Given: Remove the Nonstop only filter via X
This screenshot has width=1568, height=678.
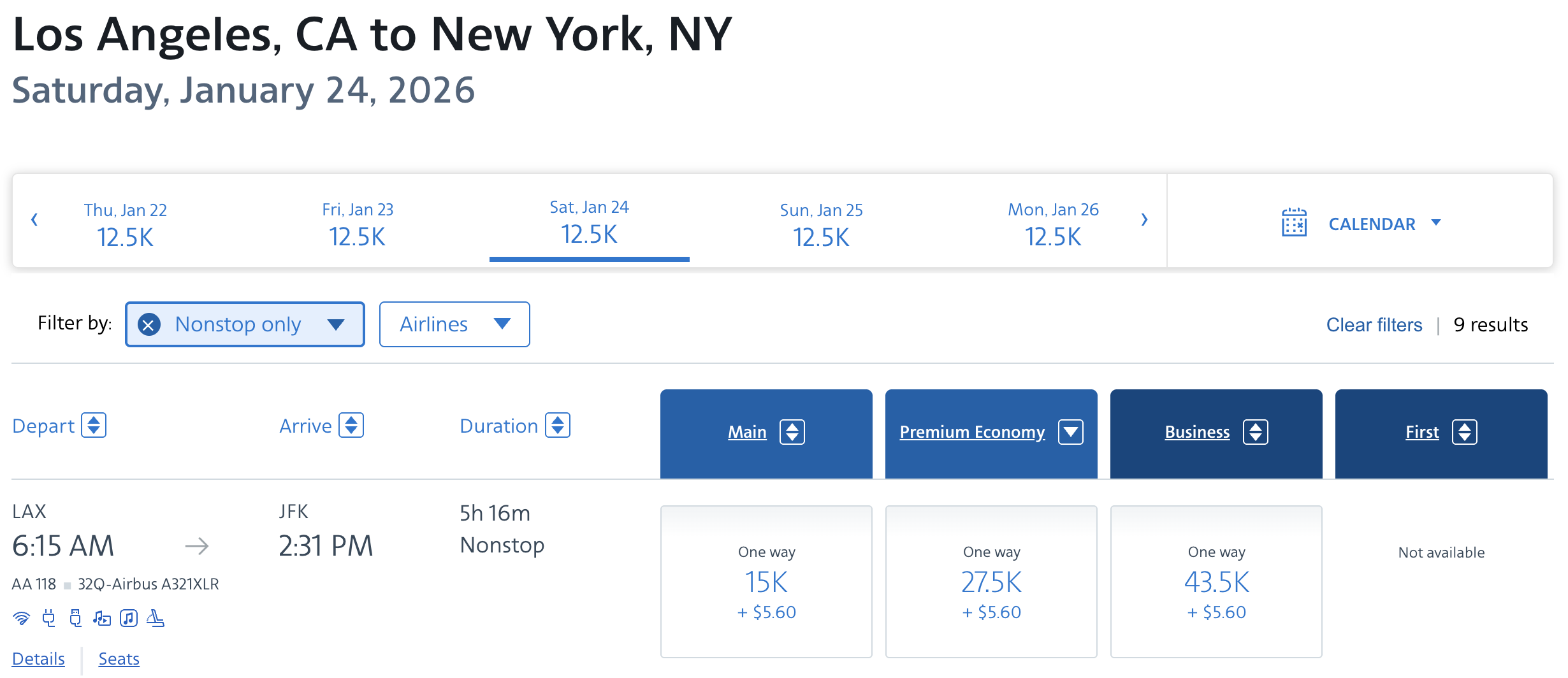Looking at the screenshot, I should [149, 325].
